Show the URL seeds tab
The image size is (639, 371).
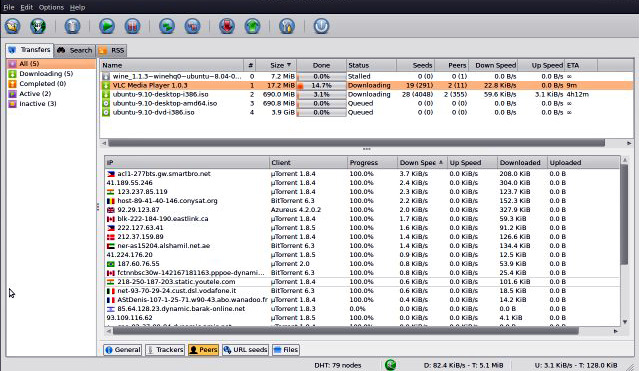pos(245,349)
